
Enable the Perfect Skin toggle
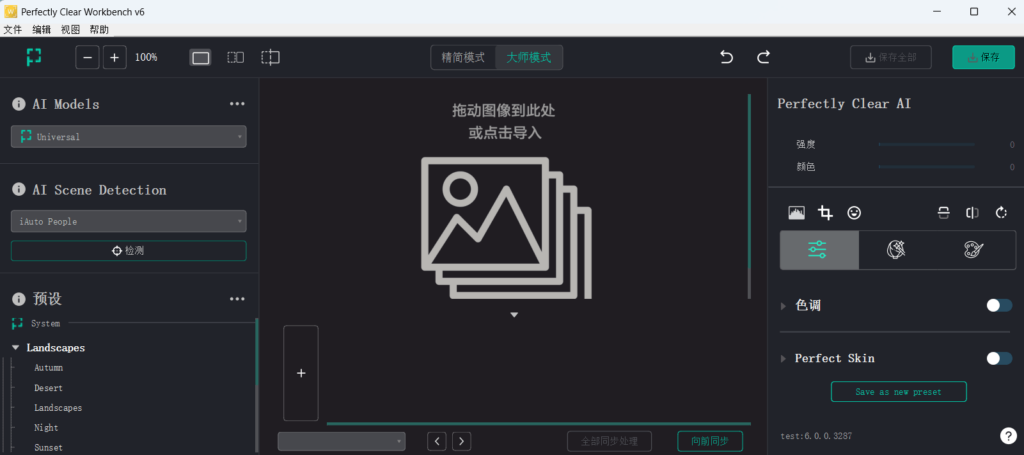[x=999, y=358]
